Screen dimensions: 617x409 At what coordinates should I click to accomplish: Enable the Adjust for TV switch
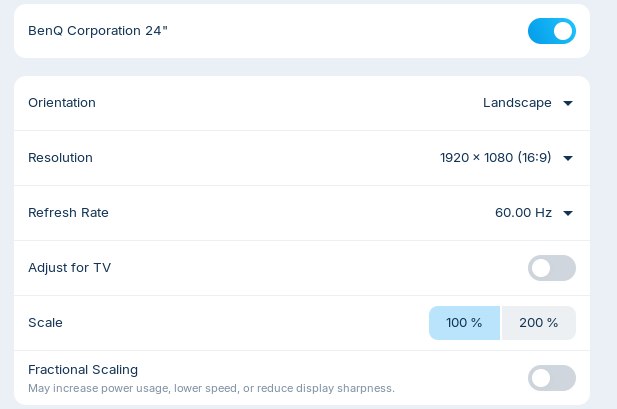click(x=551, y=268)
